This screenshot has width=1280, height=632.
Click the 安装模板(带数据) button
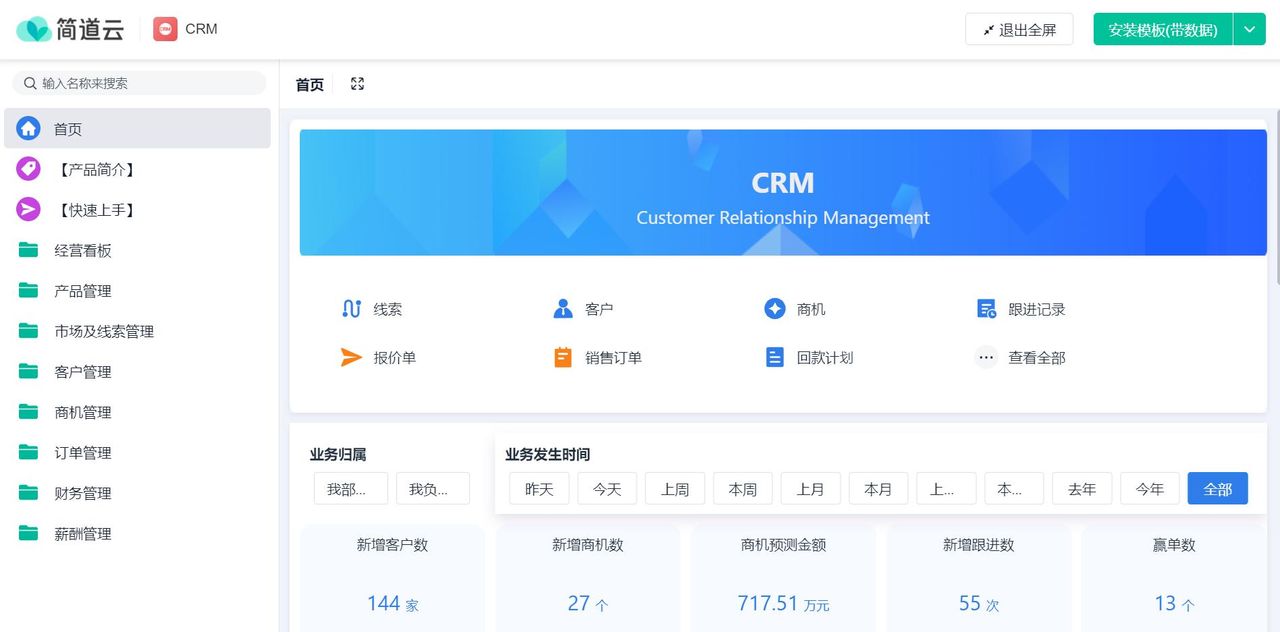[x=1163, y=29]
